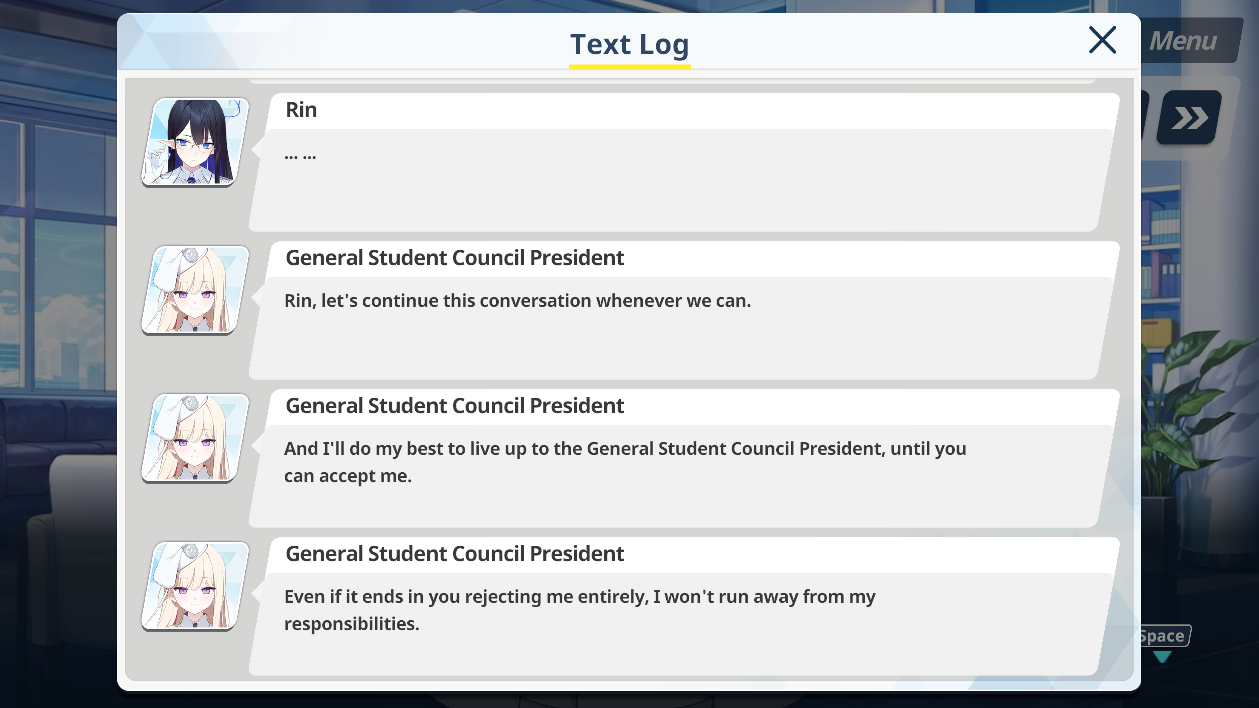1259x708 pixels.
Task: Click President avatar beside "continue this conversation"
Action: pos(195,290)
